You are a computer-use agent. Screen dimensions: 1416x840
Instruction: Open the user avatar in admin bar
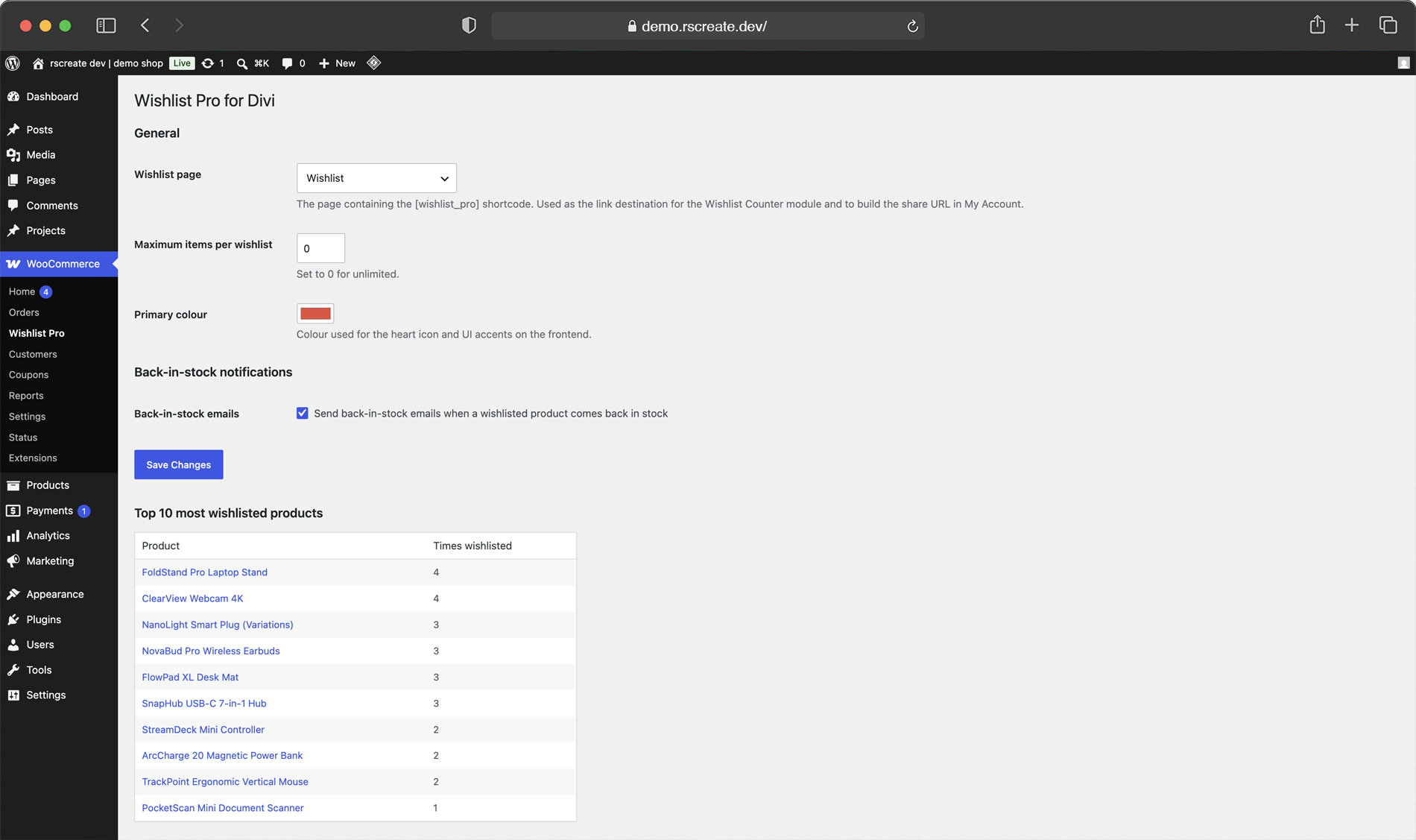click(1403, 63)
